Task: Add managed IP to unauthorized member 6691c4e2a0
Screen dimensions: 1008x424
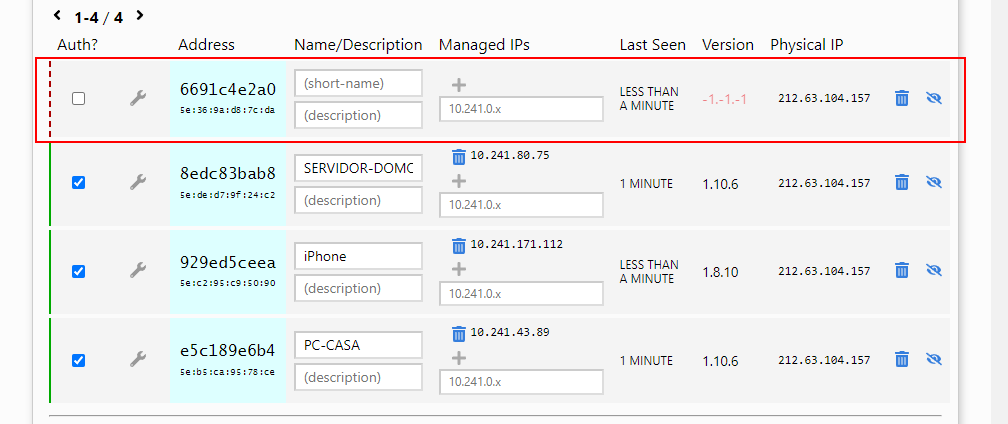Action: [459, 85]
